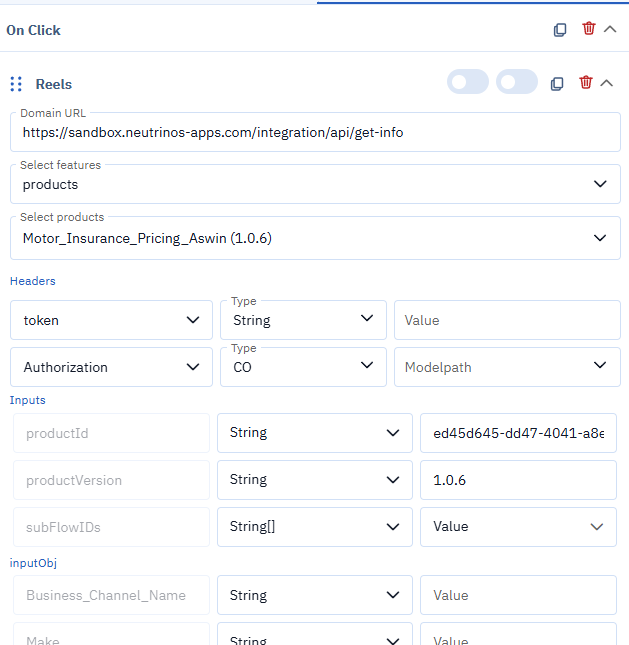Edit the productVersion value field
Viewport: 629px width, 645px height.
518,480
